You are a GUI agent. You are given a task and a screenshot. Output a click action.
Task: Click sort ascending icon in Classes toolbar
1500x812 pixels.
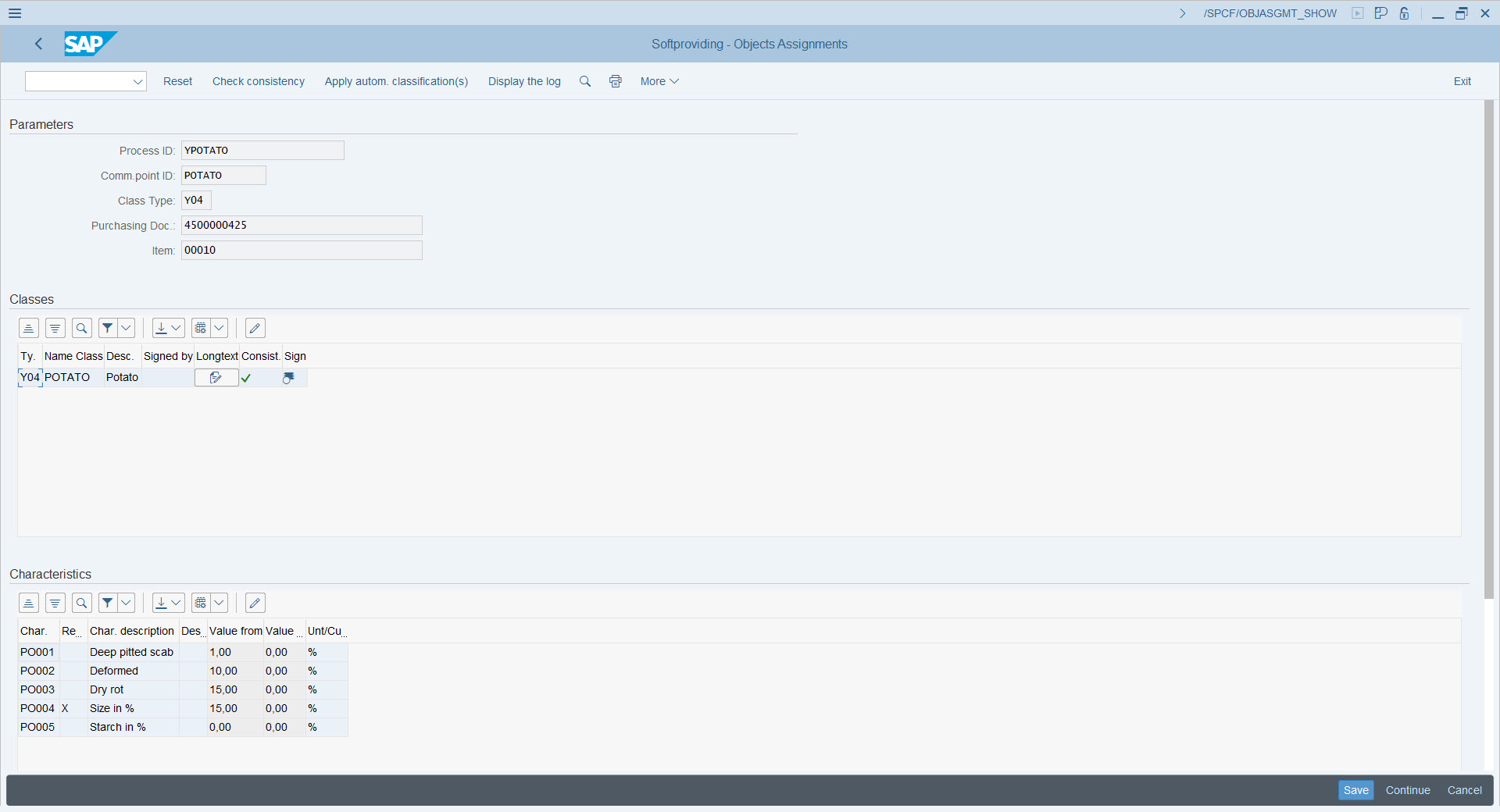click(x=29, y=328)
